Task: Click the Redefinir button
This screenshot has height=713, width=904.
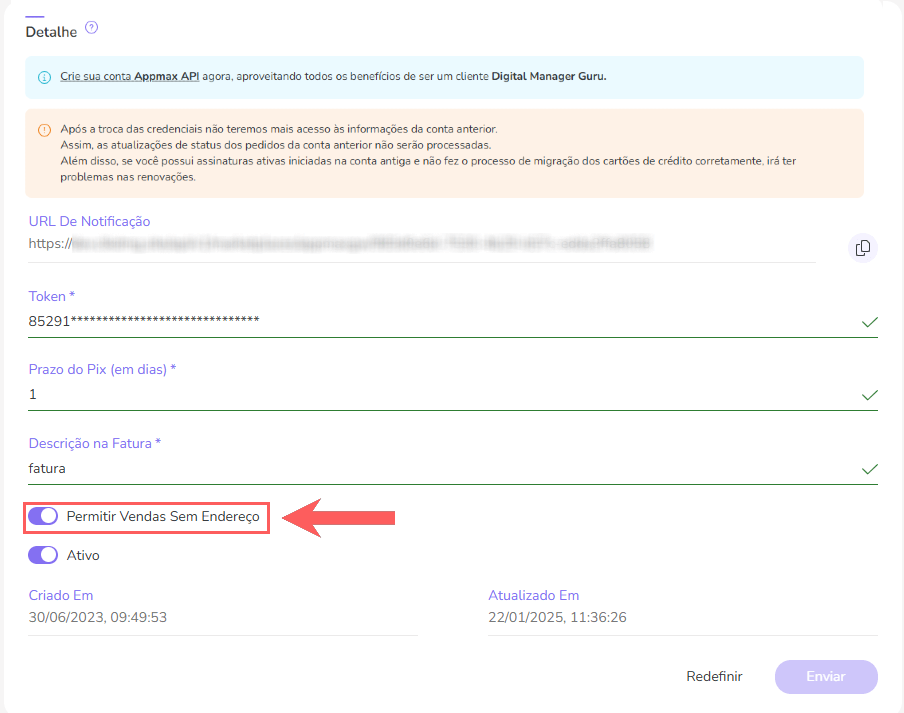Action: (x=714, y=676)
